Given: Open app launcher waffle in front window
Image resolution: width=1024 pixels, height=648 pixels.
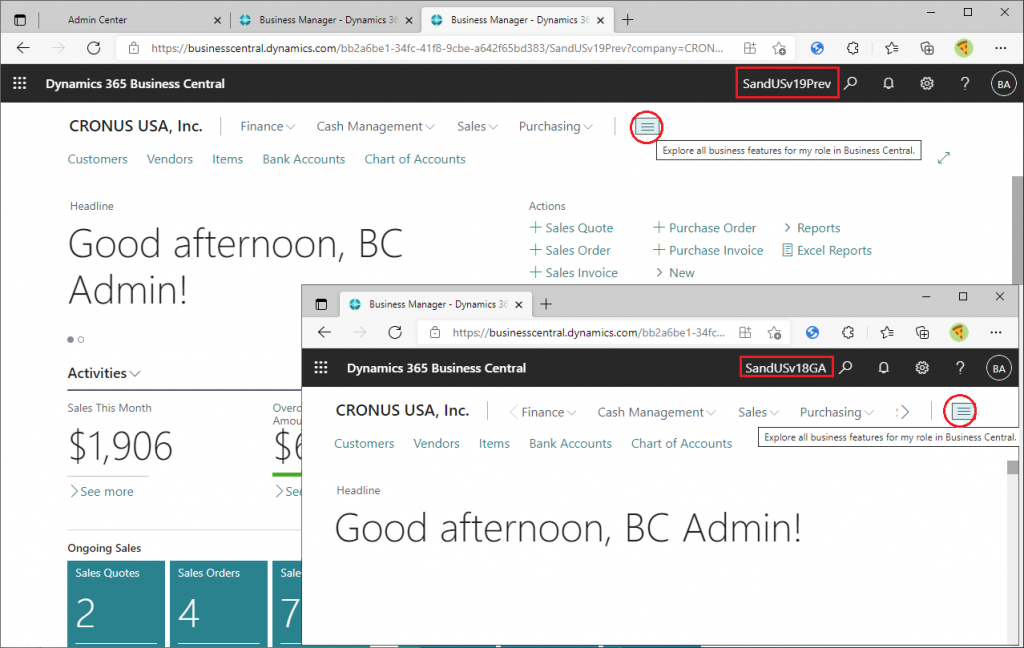Looking at the screenshot, I should coord(321,368).
